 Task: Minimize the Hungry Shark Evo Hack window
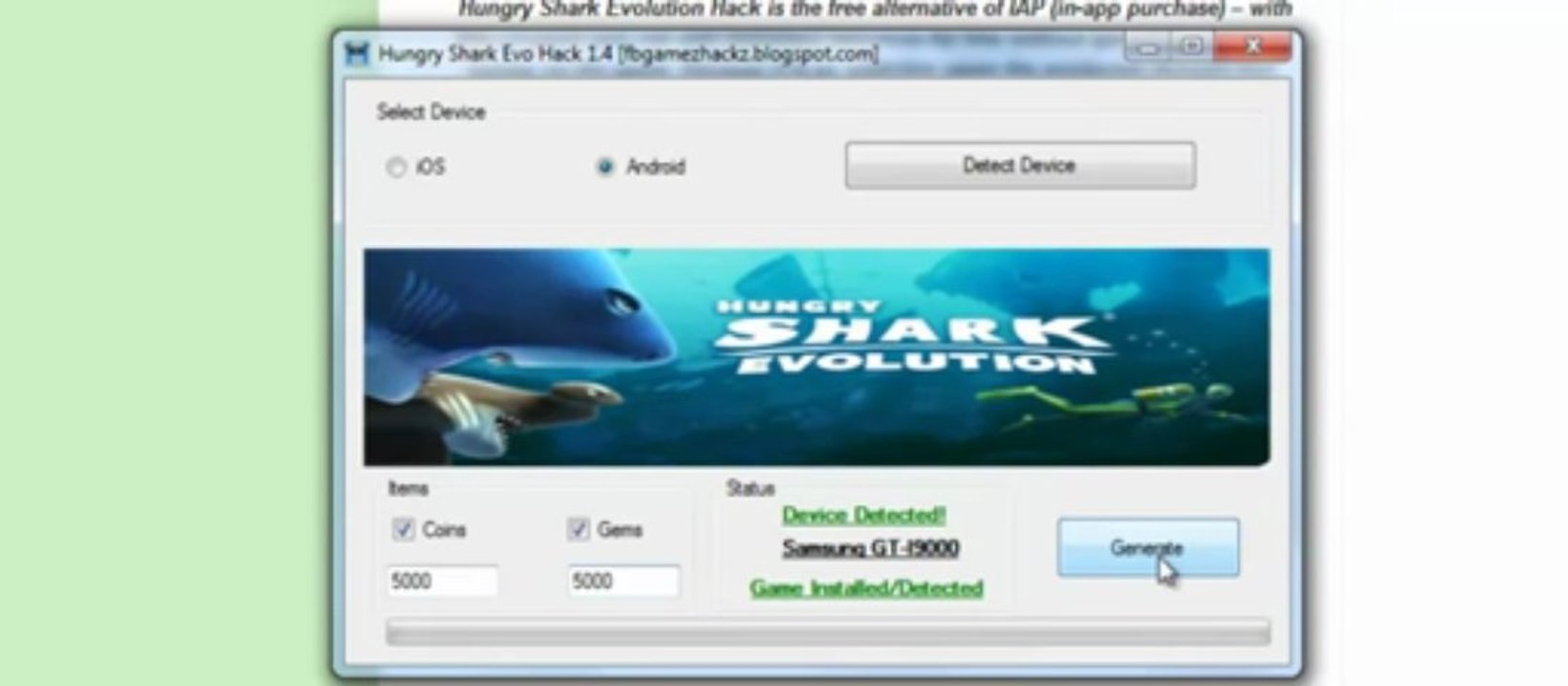click(1149, 47)
